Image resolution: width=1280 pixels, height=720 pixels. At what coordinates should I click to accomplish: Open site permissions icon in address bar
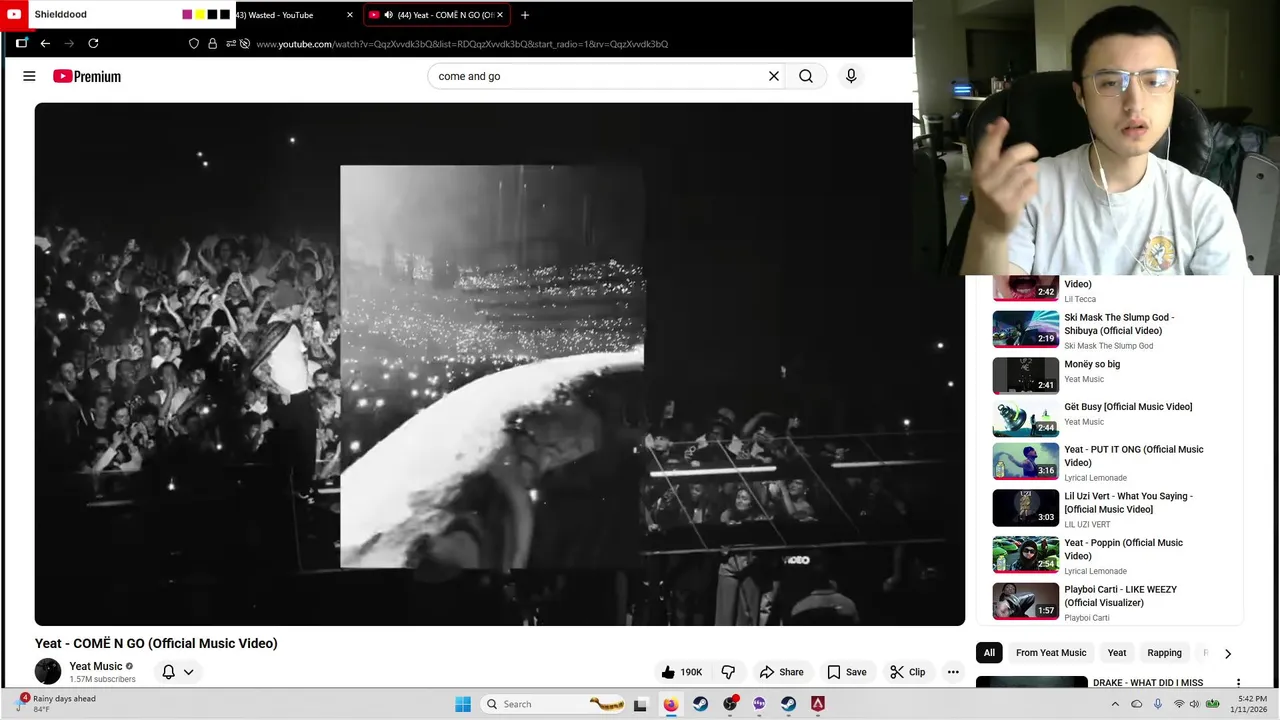coord(231,44)
